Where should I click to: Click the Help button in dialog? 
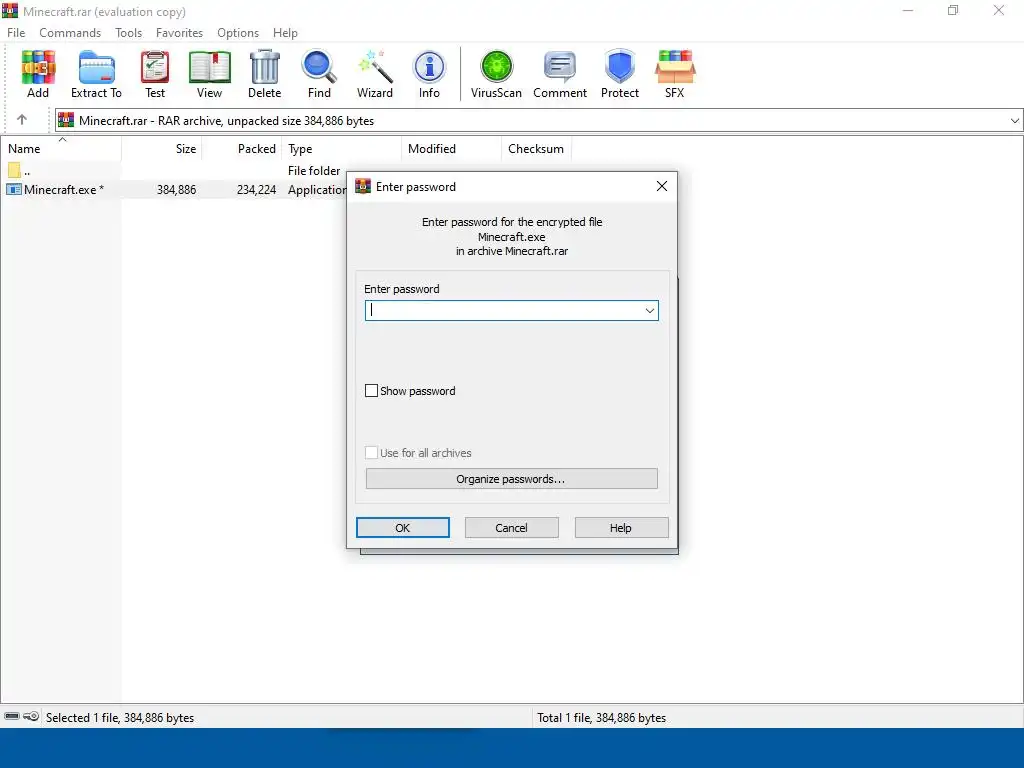pos(621,528)
